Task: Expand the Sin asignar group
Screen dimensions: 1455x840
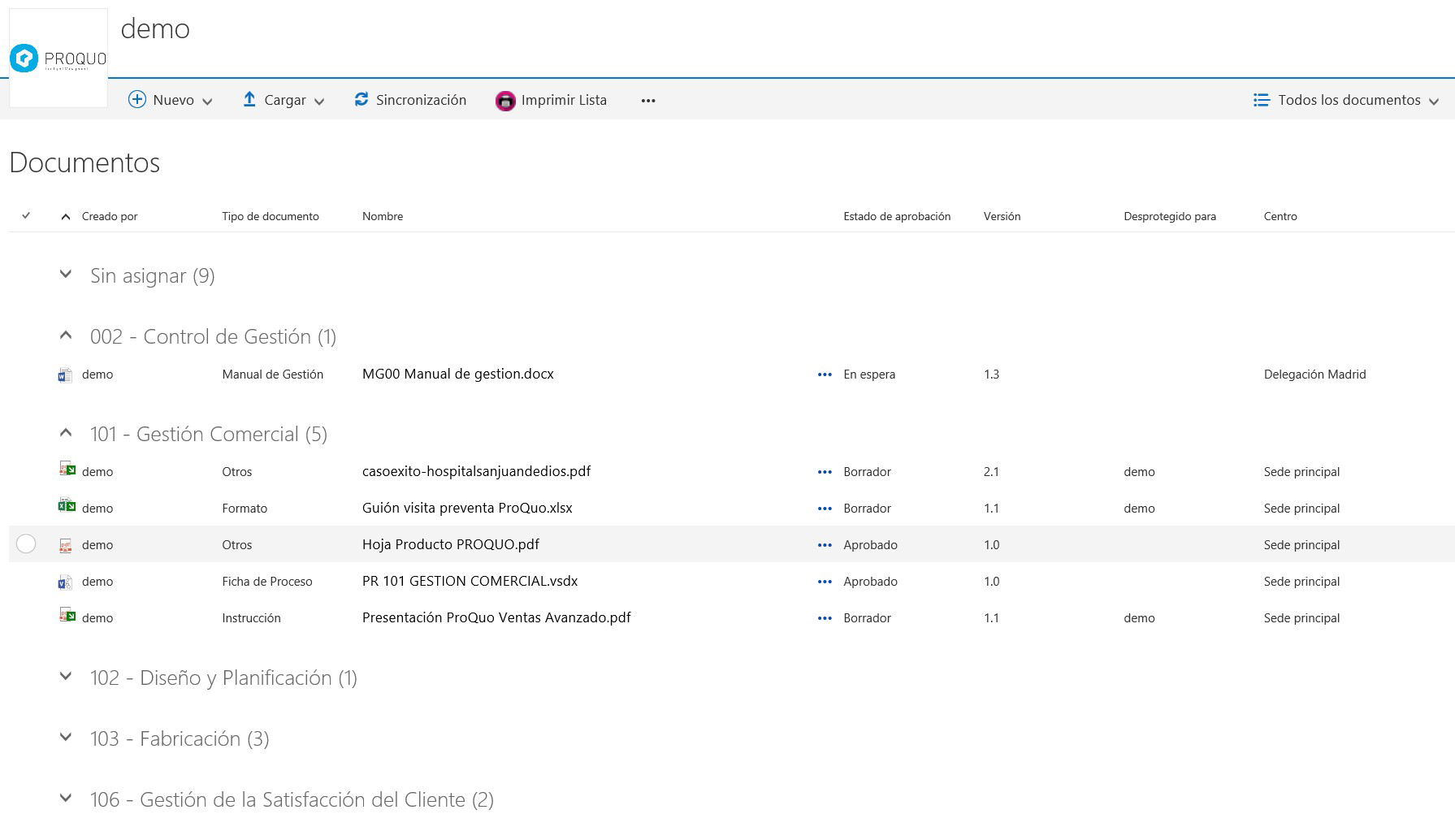Action: [x=66, y=275]
